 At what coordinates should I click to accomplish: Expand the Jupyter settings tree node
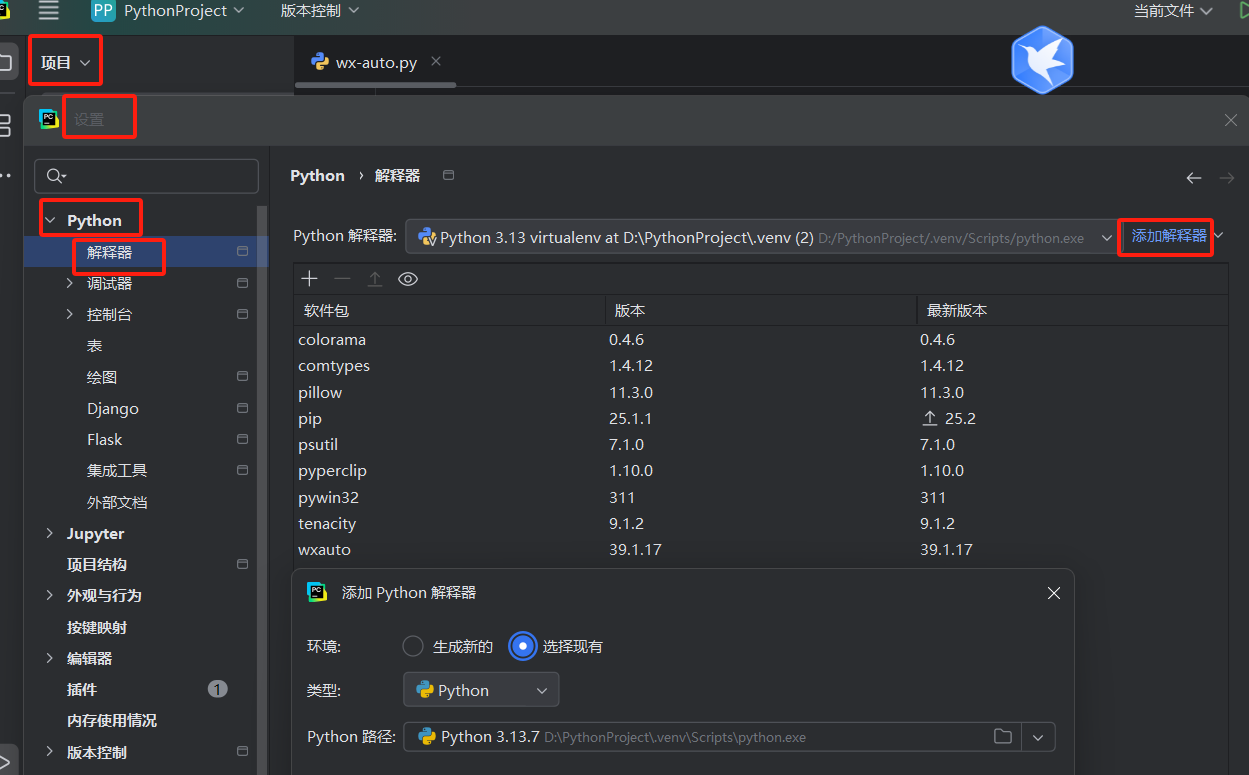tap(49, 533)
